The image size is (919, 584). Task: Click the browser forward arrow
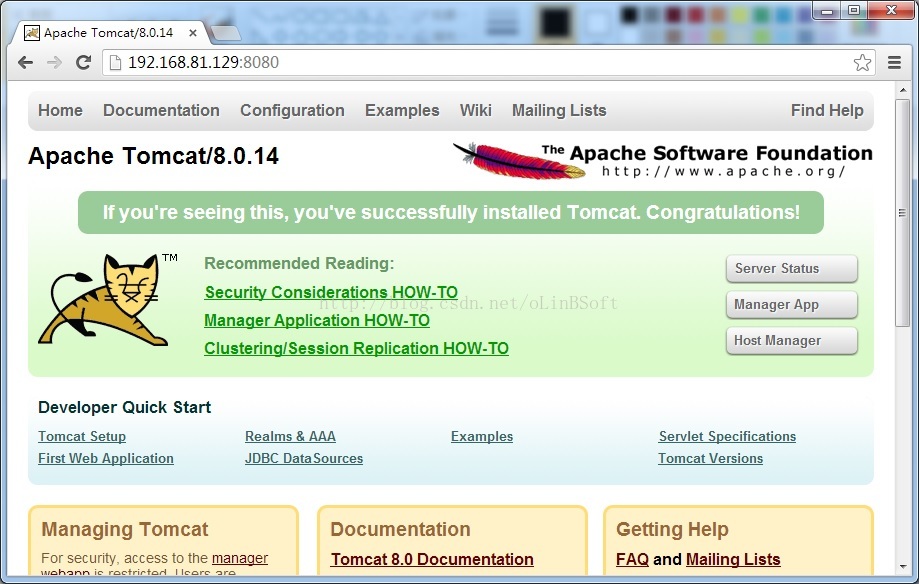coord(54,63)
